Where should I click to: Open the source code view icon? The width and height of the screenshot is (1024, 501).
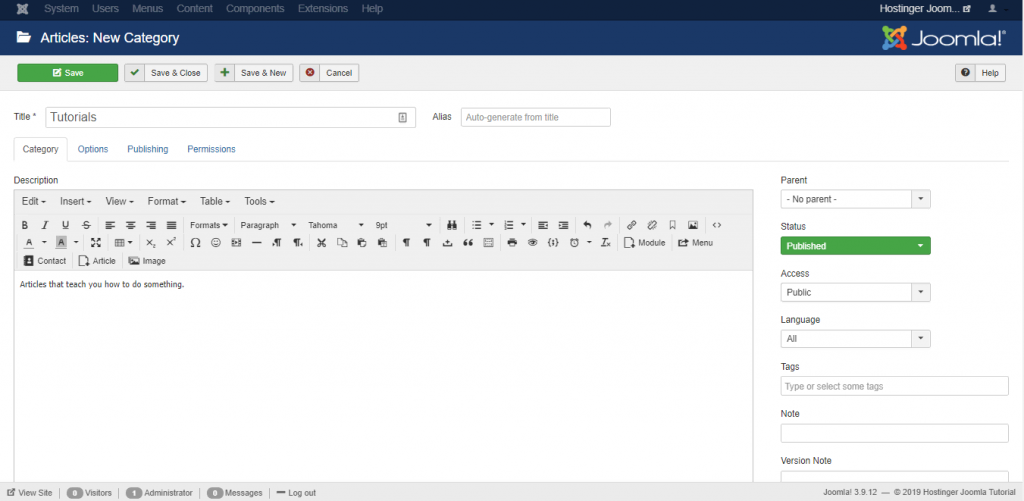coord(716,225)
